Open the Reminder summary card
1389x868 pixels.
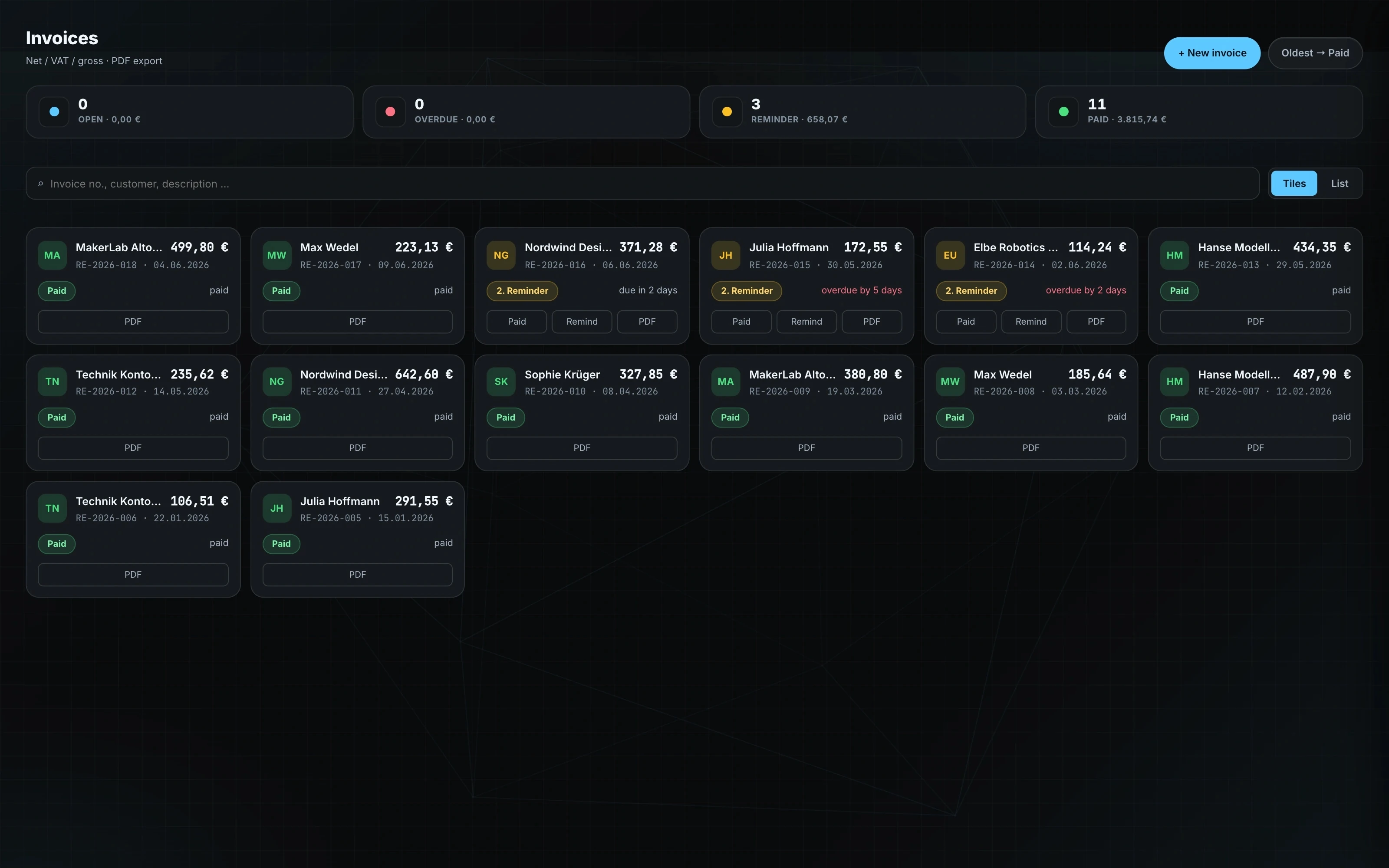[x=862, y=112]
